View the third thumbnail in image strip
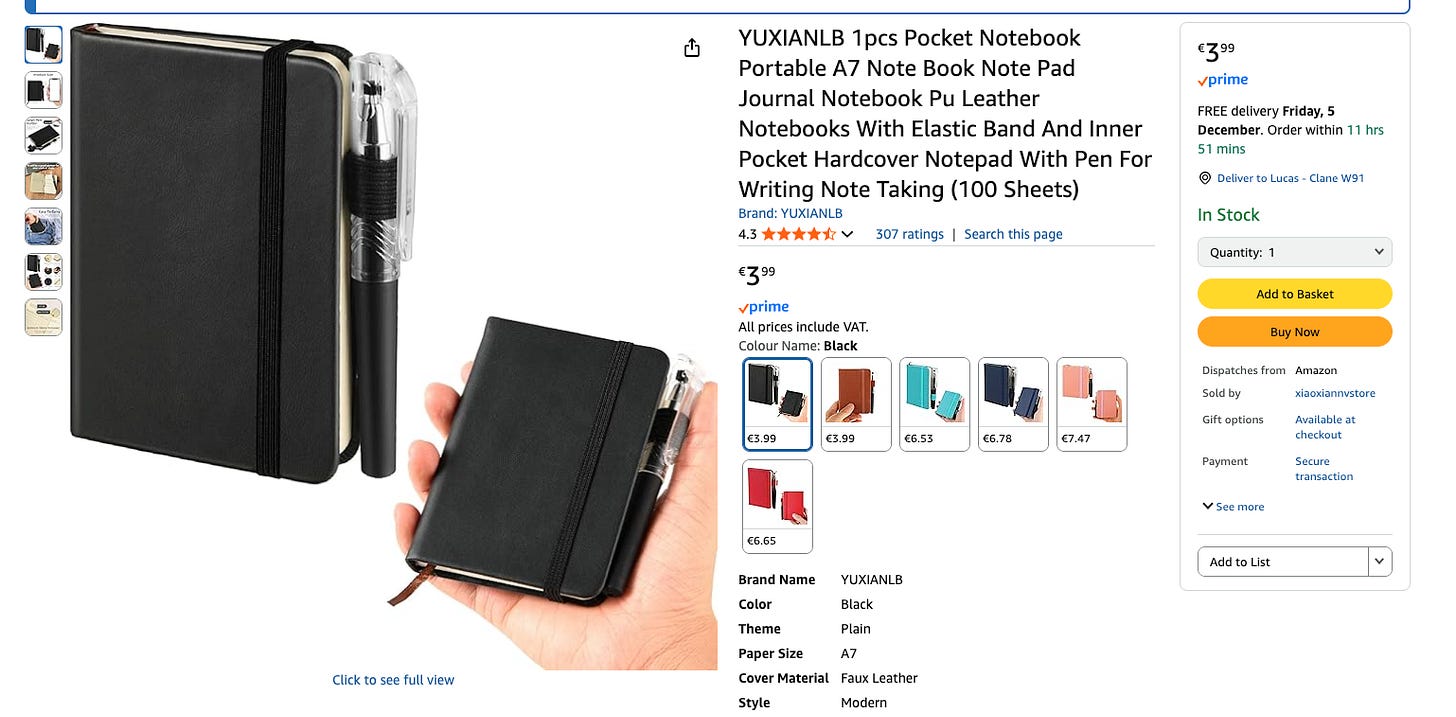The image size is (1456, 717). (x=44, y=136)
